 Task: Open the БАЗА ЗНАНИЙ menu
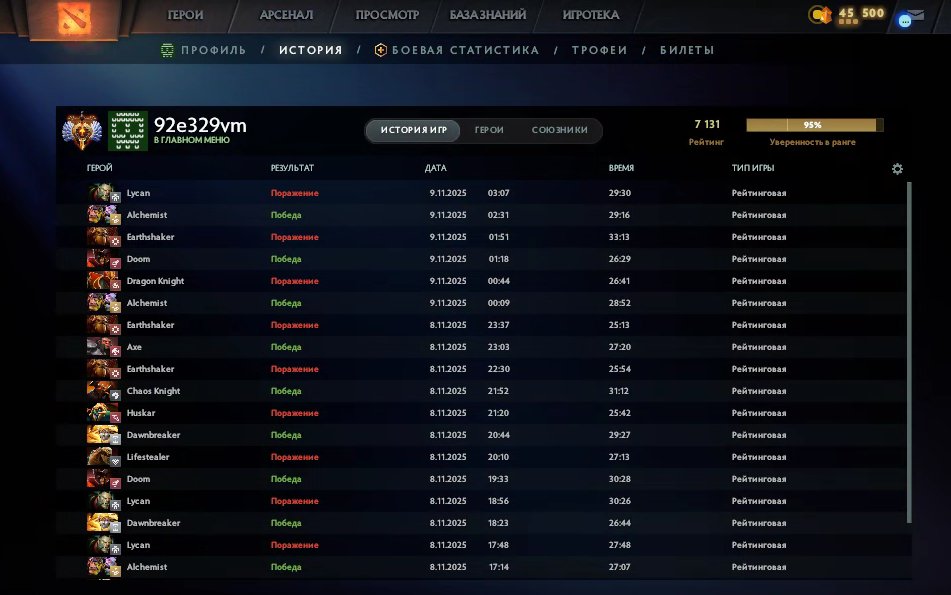pyautogui.click(x=487, y=15)
